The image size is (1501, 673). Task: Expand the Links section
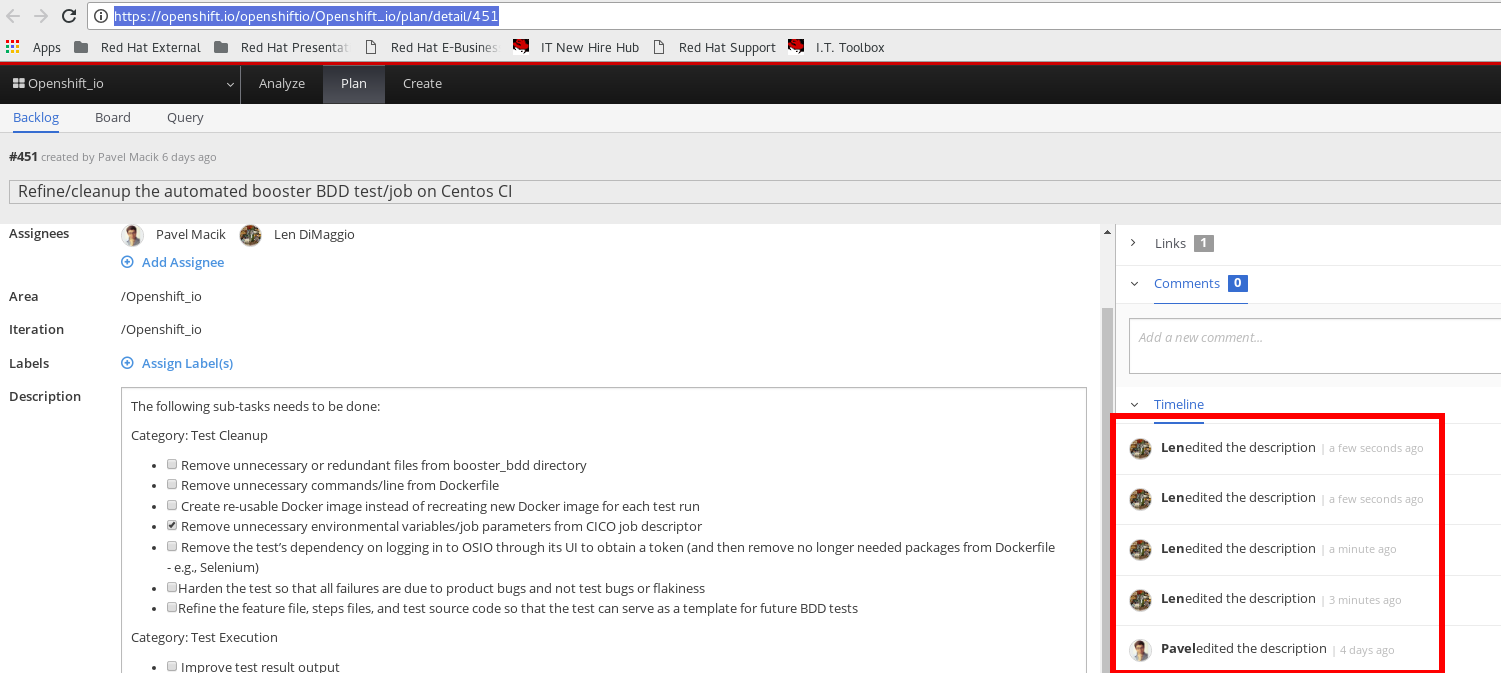pos(1133,242)
